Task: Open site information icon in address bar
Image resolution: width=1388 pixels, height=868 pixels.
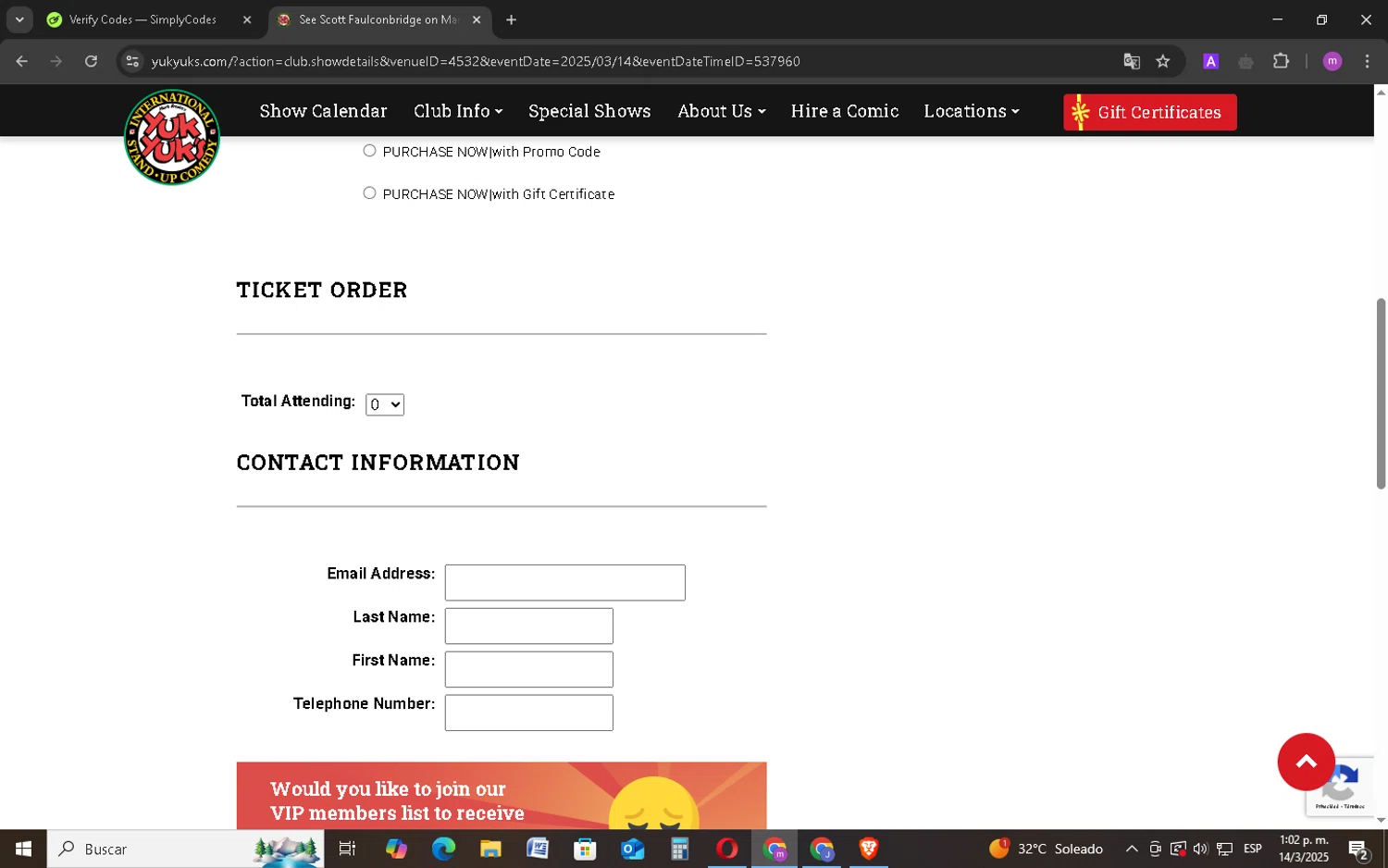Action: pyautogui.click(x=132, y=61)
